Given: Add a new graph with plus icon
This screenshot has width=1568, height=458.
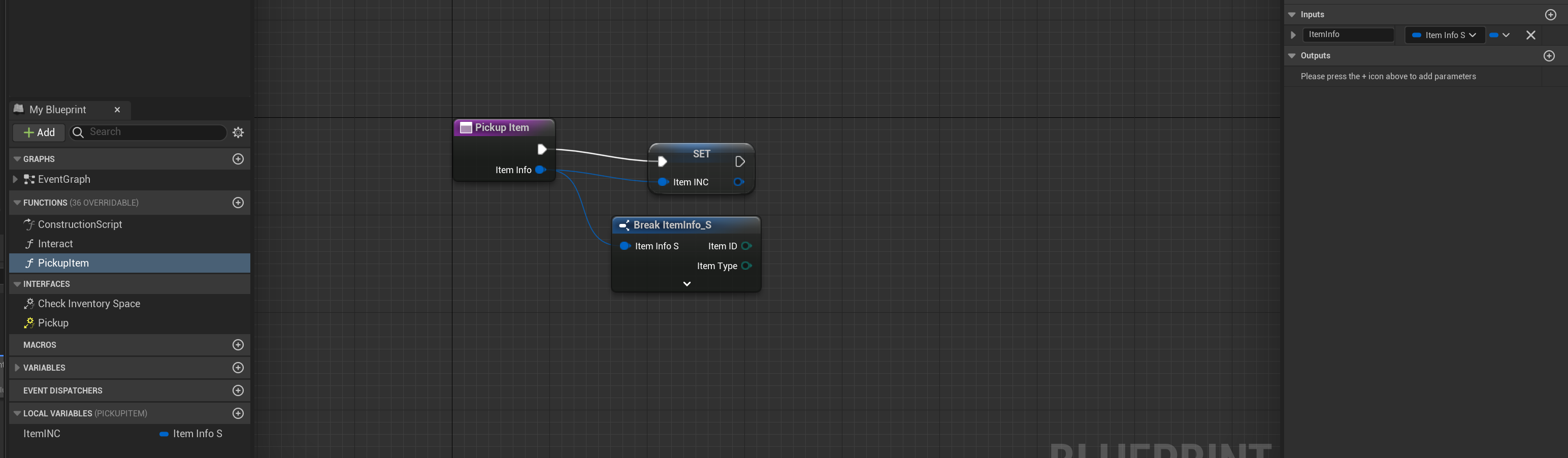Looking at the screenshot, I should pos(238,159).
